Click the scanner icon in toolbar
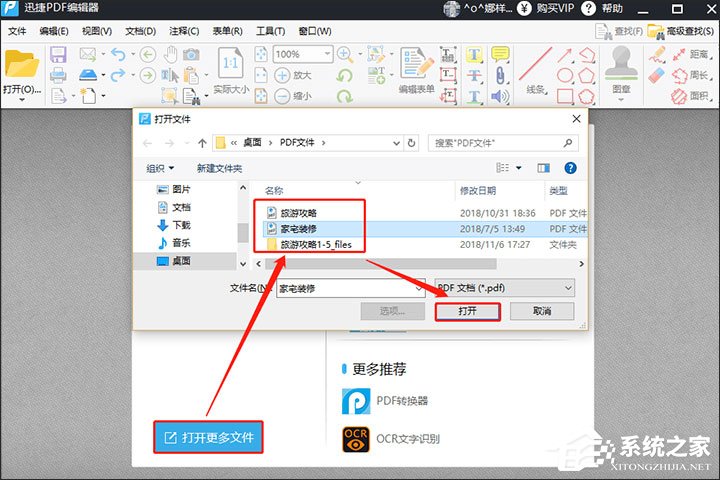The height and width of the screenshot is (480, 720). tap(88, 75)
